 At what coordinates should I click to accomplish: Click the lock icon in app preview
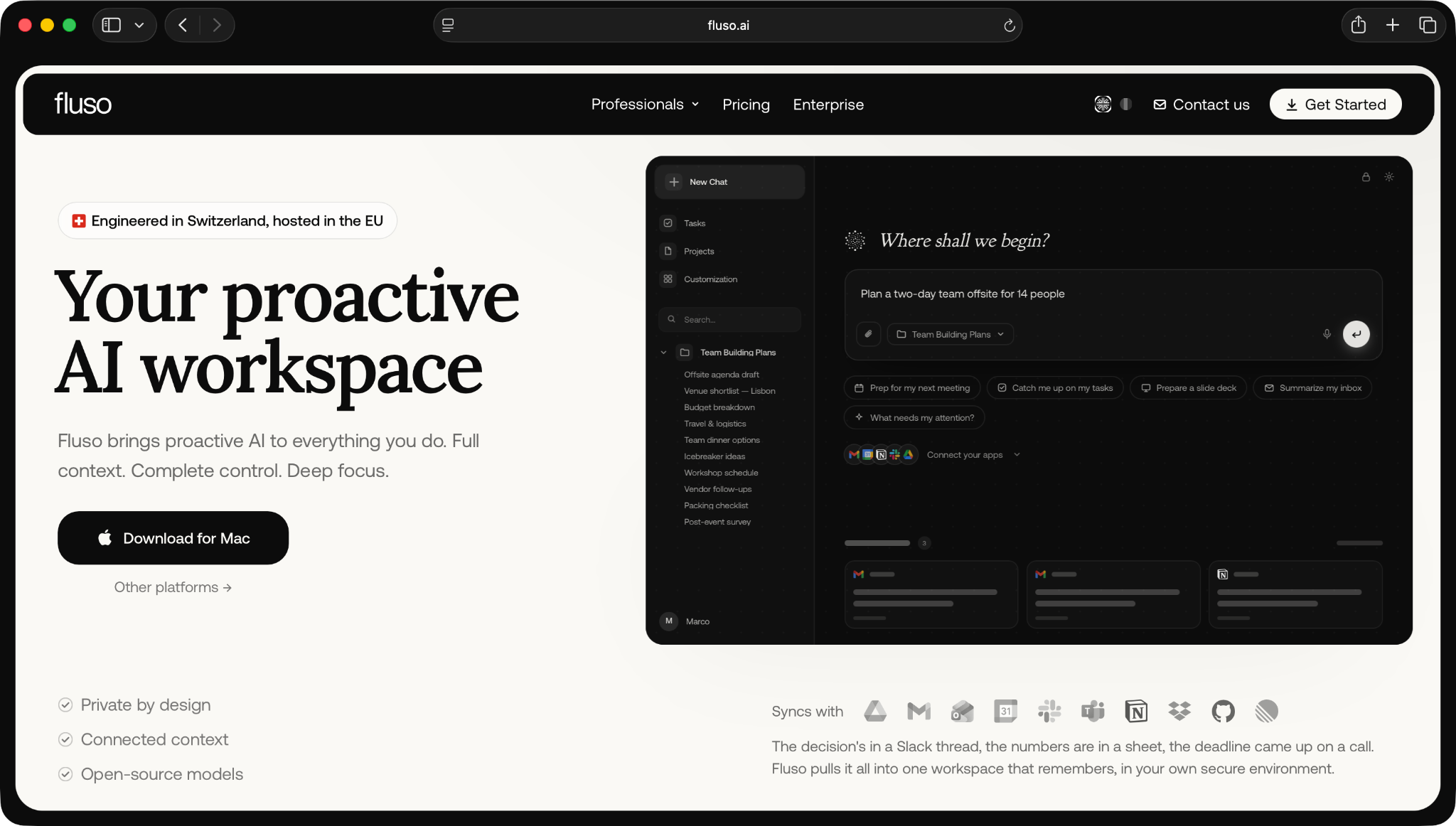(1366, 177)
